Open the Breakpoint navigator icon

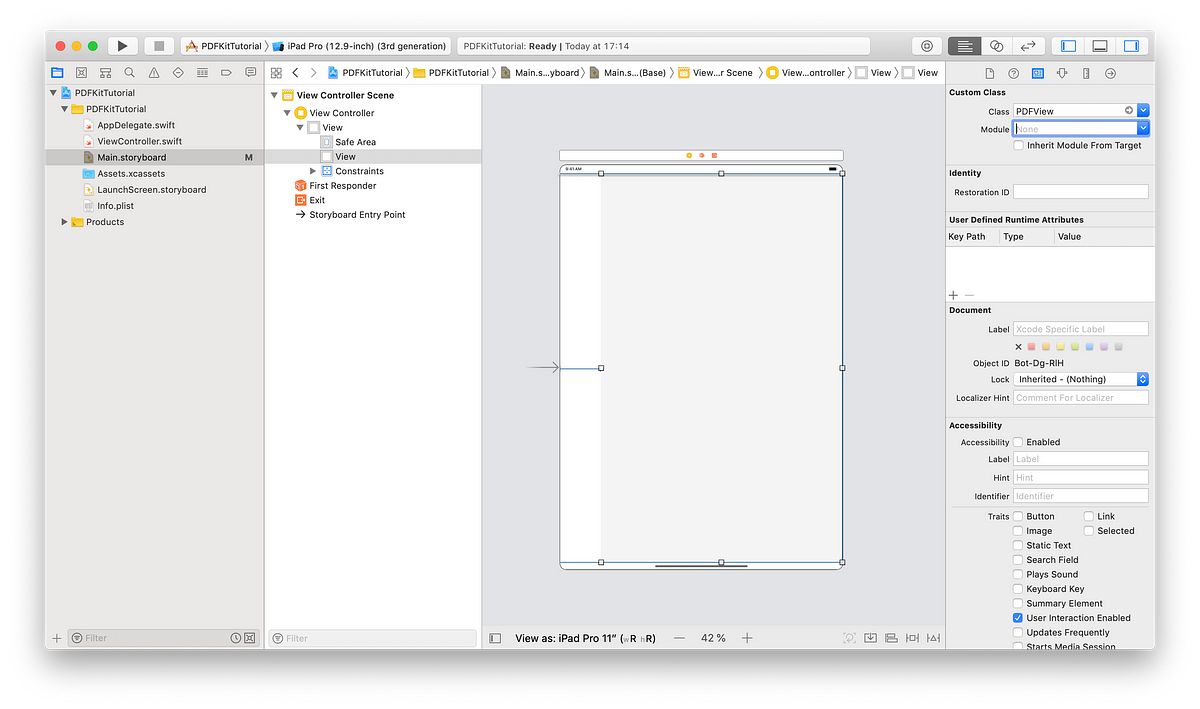click(x=226, y=72)
